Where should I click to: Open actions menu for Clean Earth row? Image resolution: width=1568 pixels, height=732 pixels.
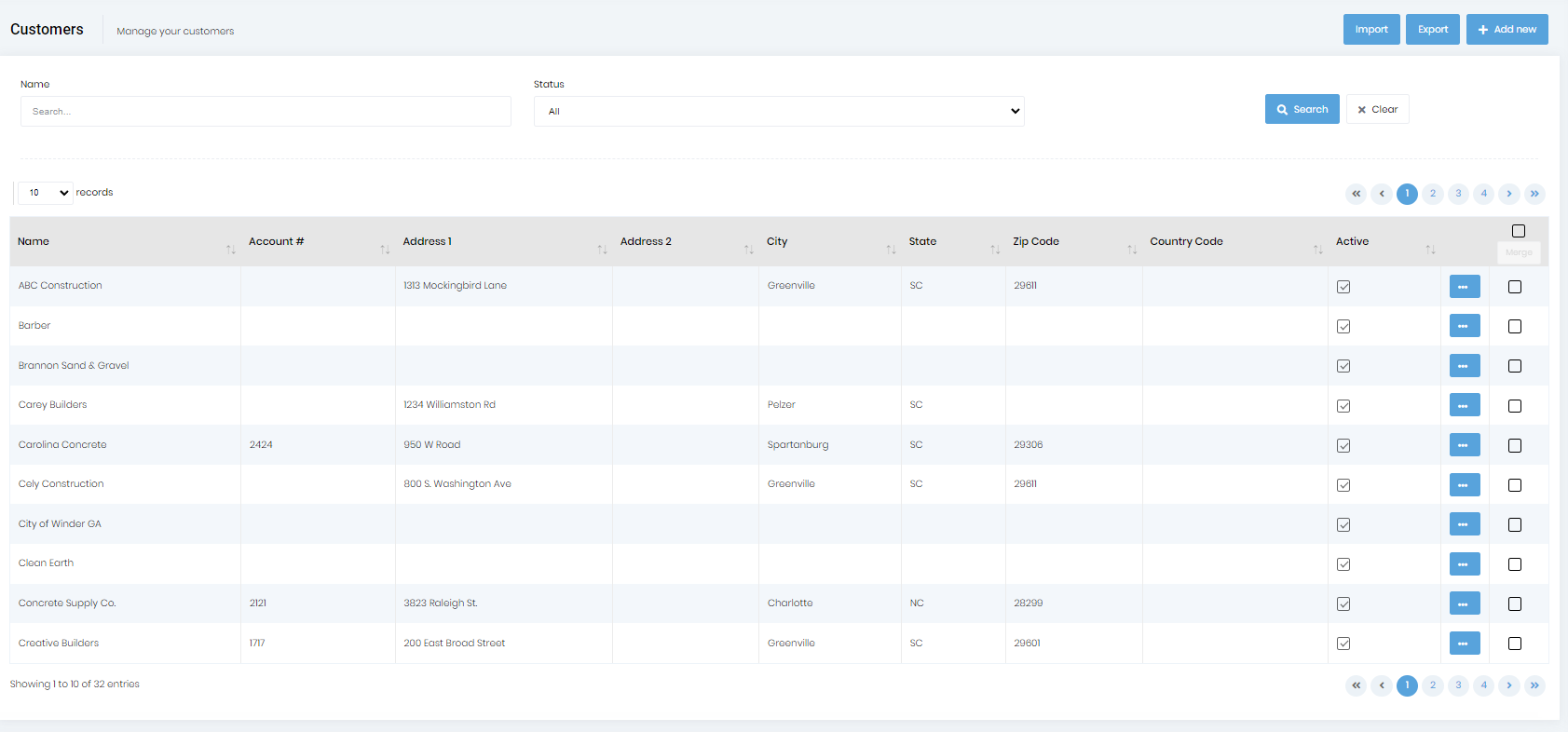pyautogui.click(x=1465, y=563)
